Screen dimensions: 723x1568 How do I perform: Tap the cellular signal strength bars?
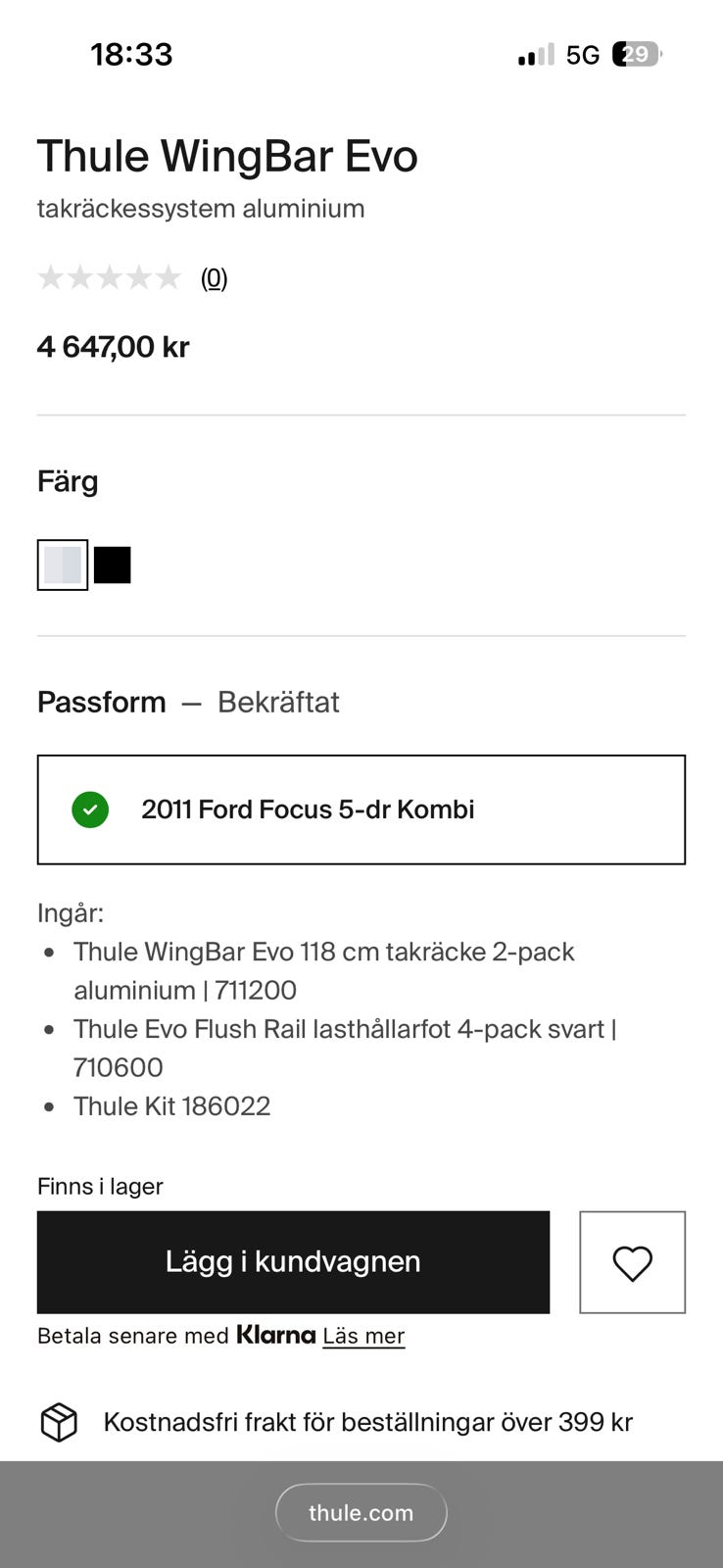pos(536,55)
